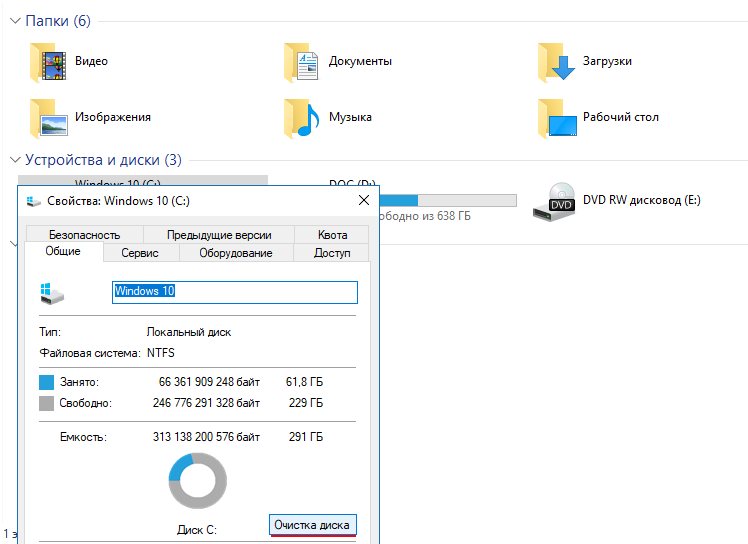Close the Свойства: Windows 10 (C:) dialog
The image size is (748, 544).
(x=364, y=200)
